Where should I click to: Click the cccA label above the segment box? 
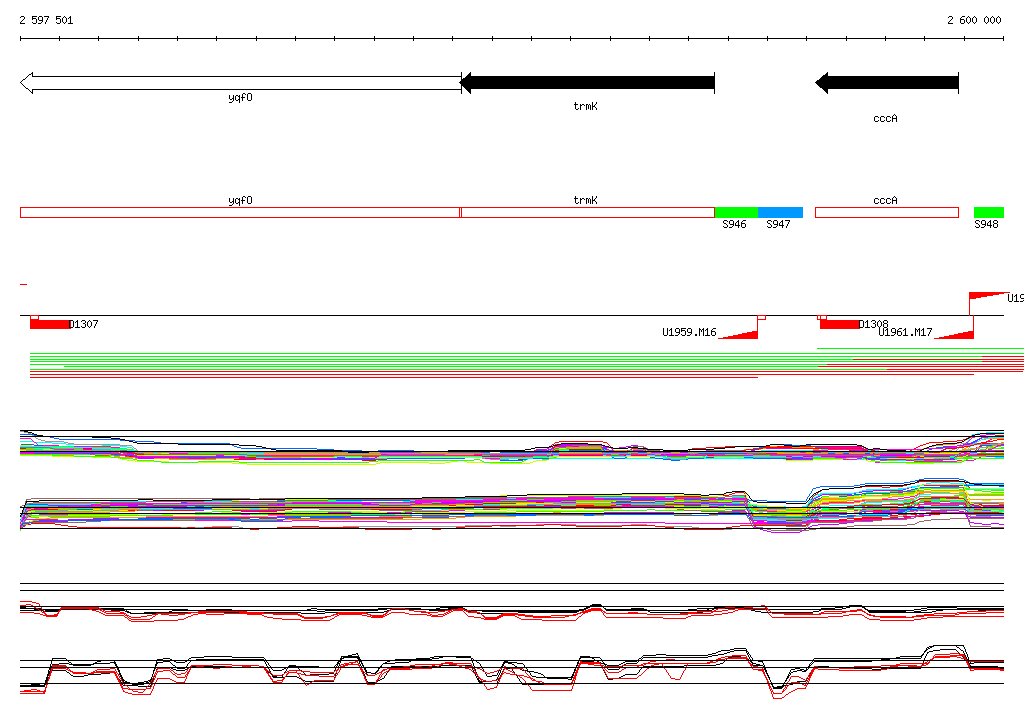(x=885, y=200)
